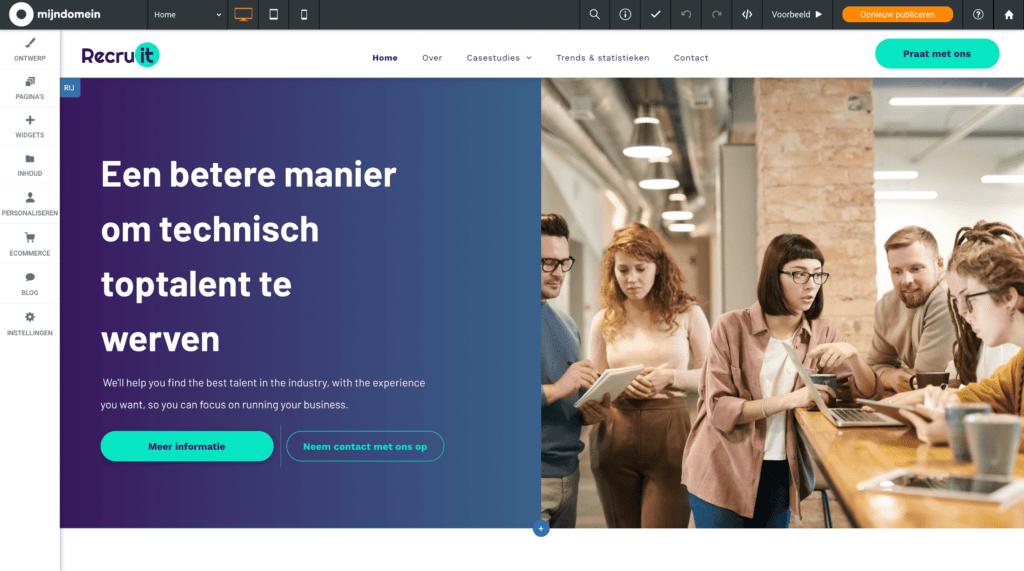Open the Instellingen settings panel
This screenshot has width=1024, height=571.
(30, 323)
